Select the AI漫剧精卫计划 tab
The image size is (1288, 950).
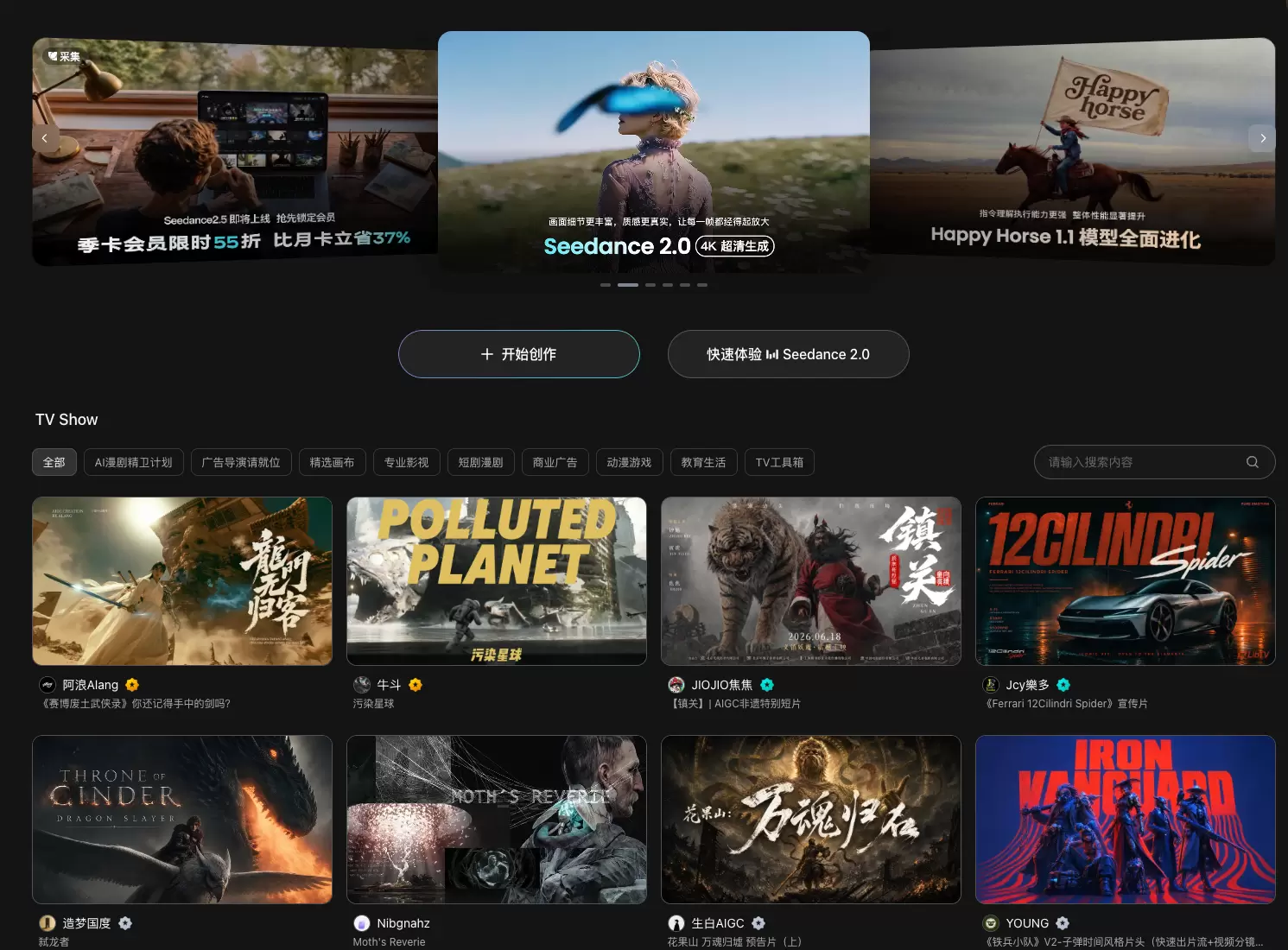coord(134,462)
